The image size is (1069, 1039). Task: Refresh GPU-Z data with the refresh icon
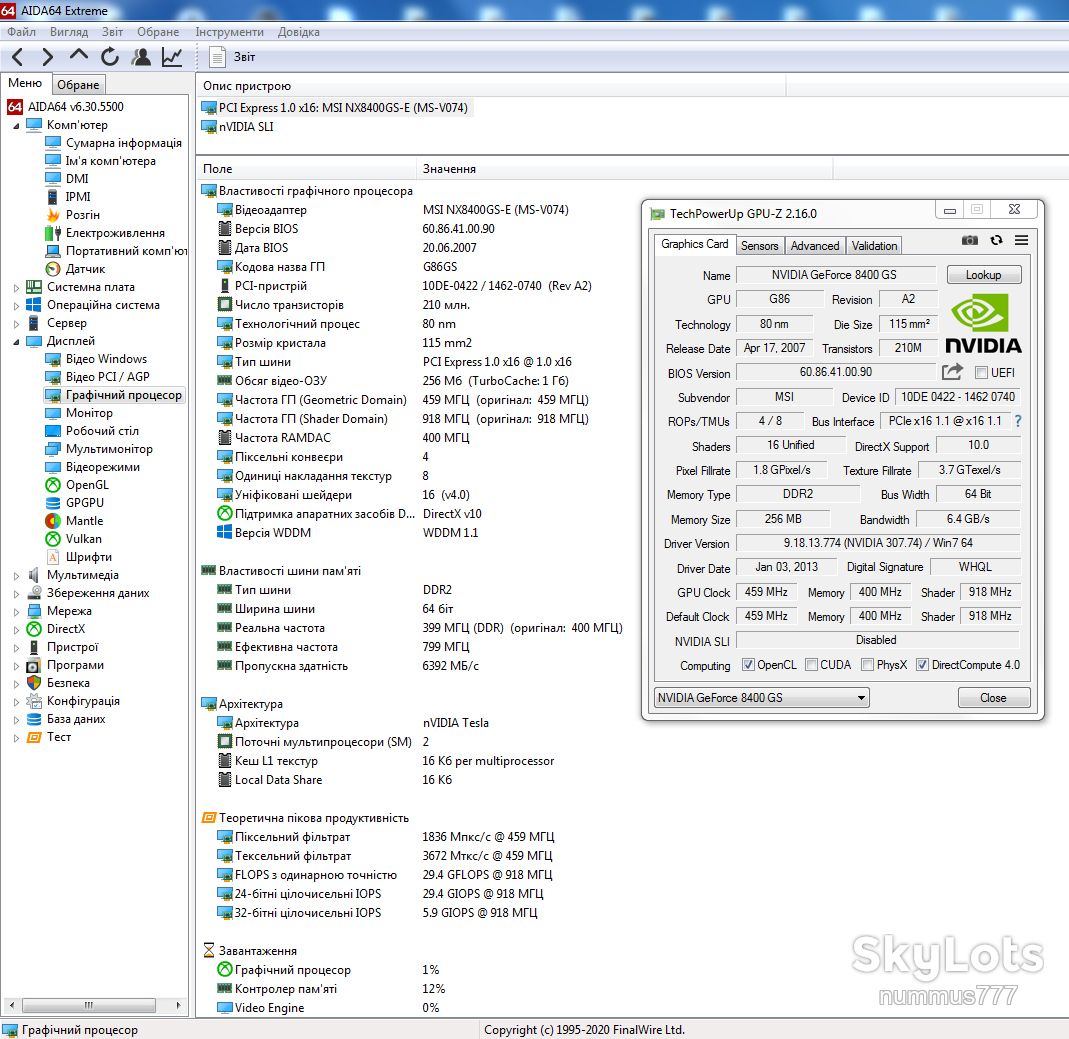coord(996,240)
